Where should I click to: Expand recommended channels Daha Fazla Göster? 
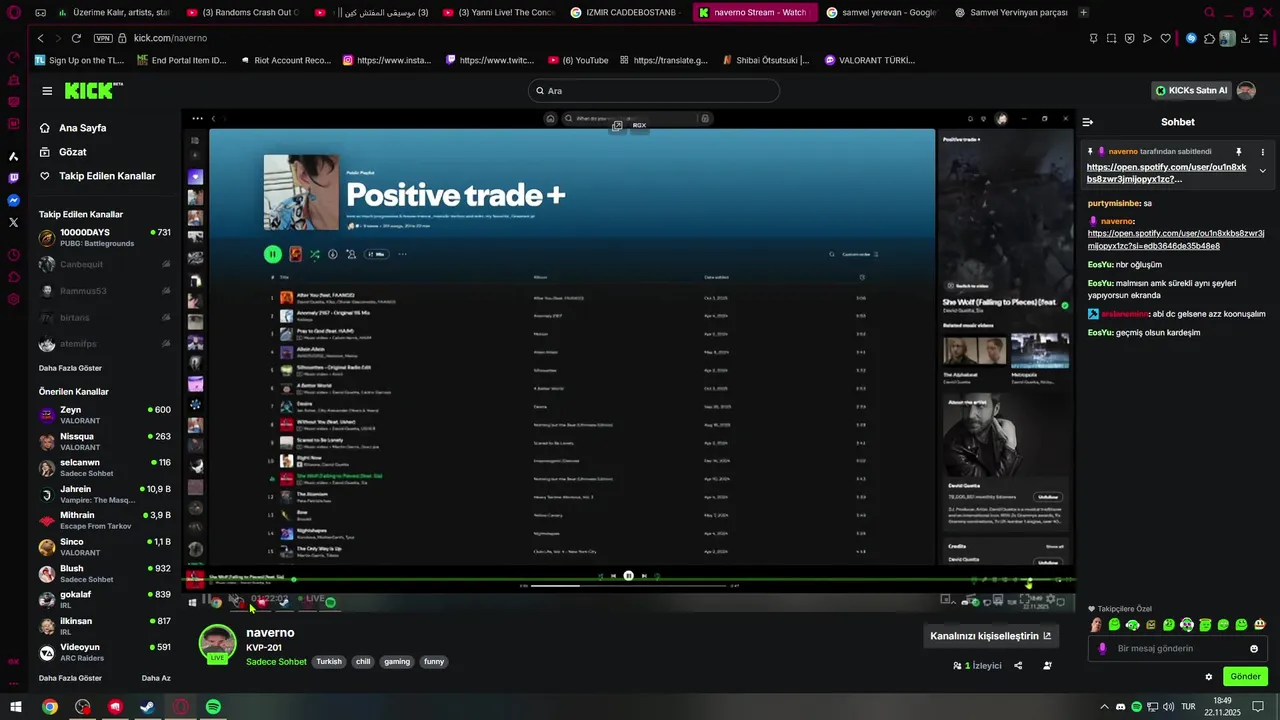point(70,678)
